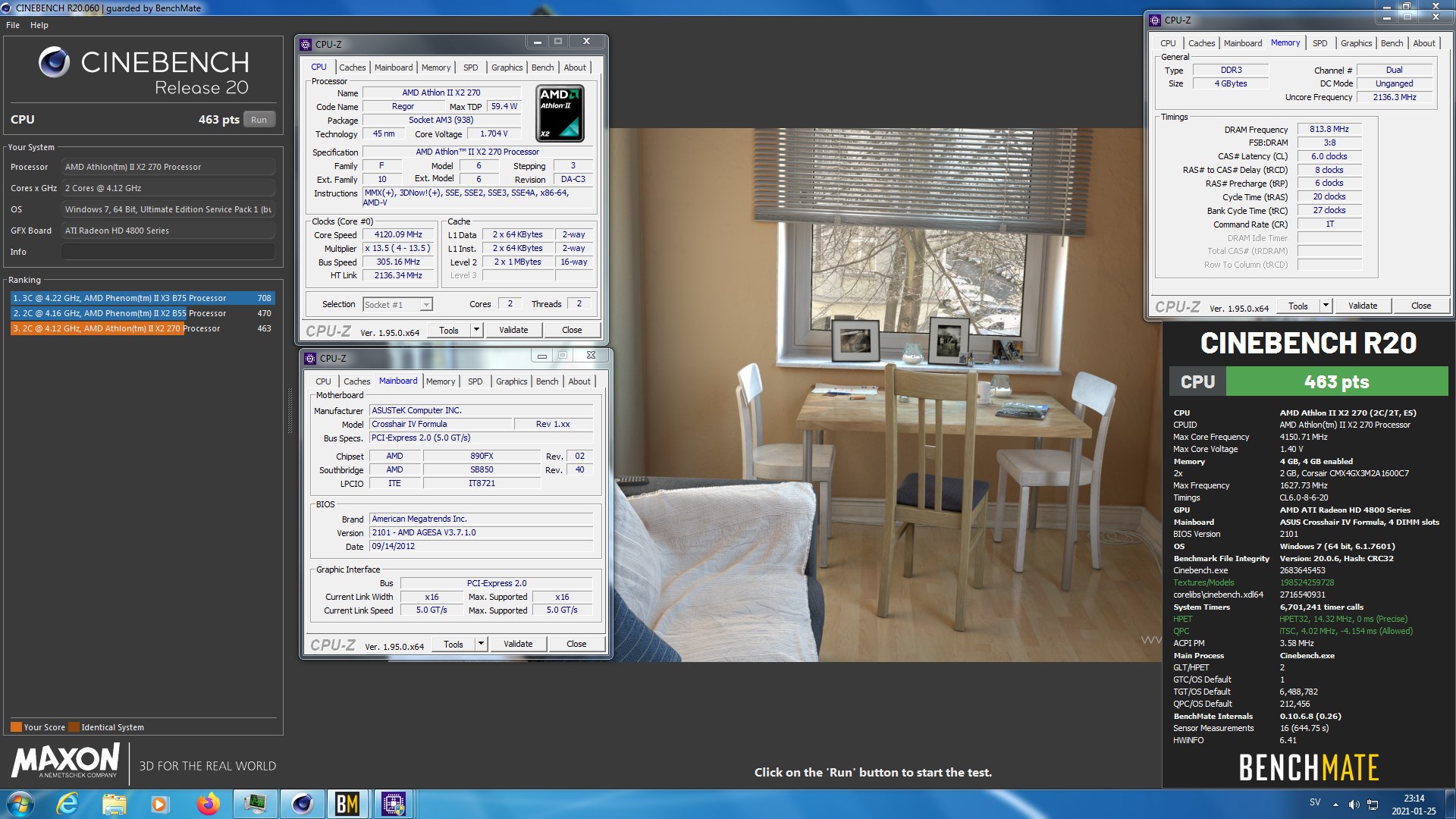Open Caches tab in CPU-Z Mainboard window
Image resolution: width=1456 pixels, height=819 pixels.
[356, 381]
